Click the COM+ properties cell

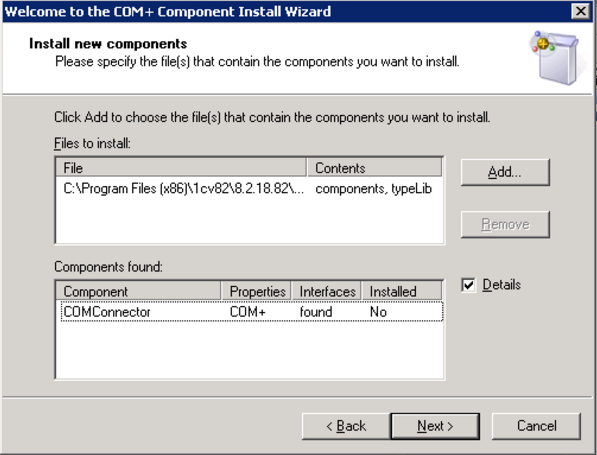tap(248, 312)
